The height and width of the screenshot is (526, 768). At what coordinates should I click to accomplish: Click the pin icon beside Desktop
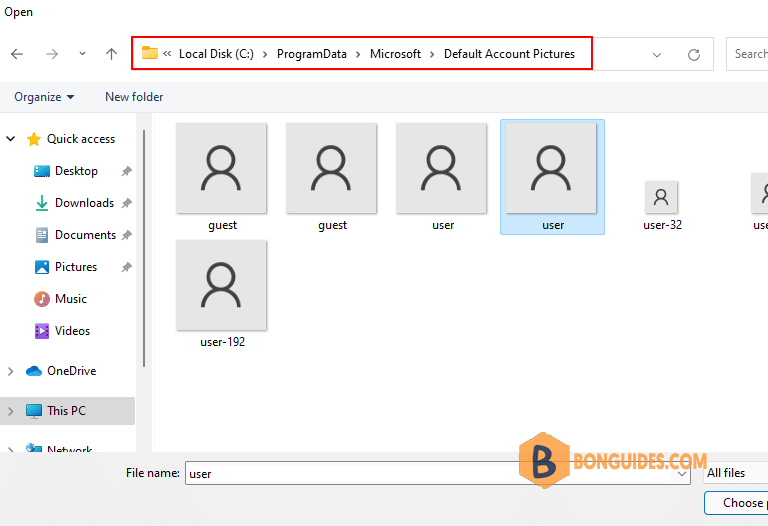[x=126, y=171]
